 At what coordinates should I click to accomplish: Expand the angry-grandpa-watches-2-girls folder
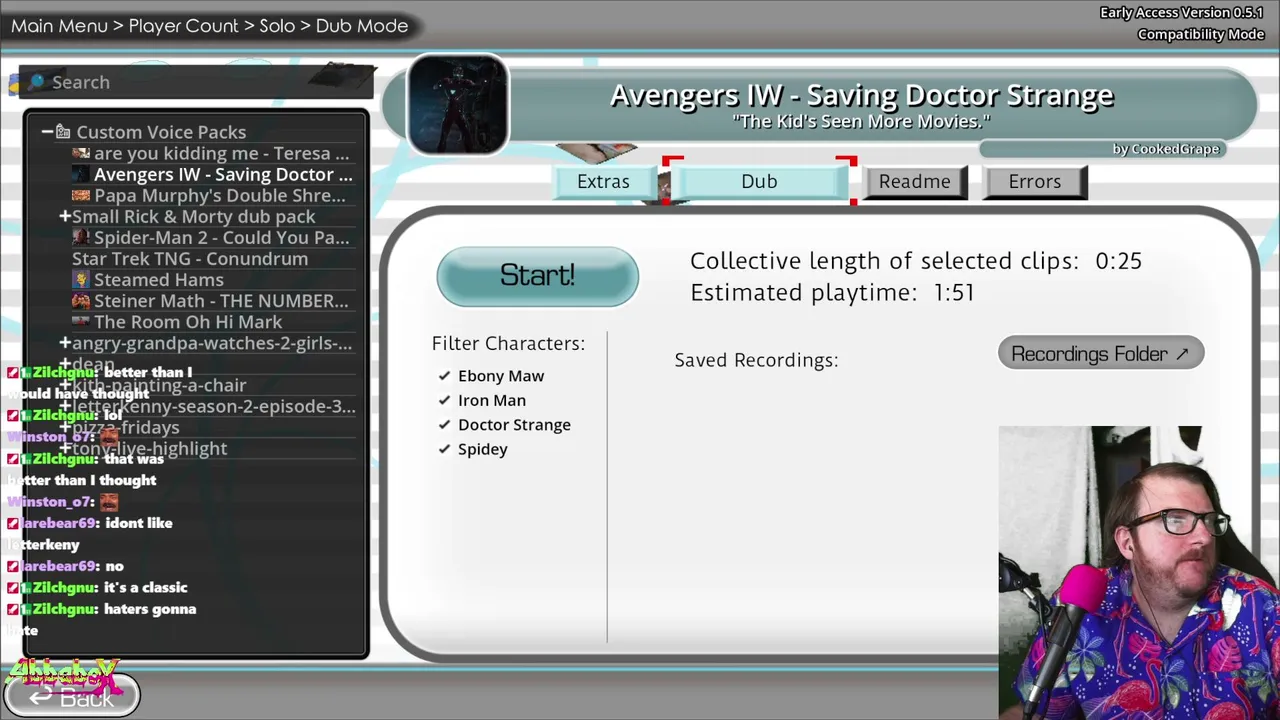(65, 343)
